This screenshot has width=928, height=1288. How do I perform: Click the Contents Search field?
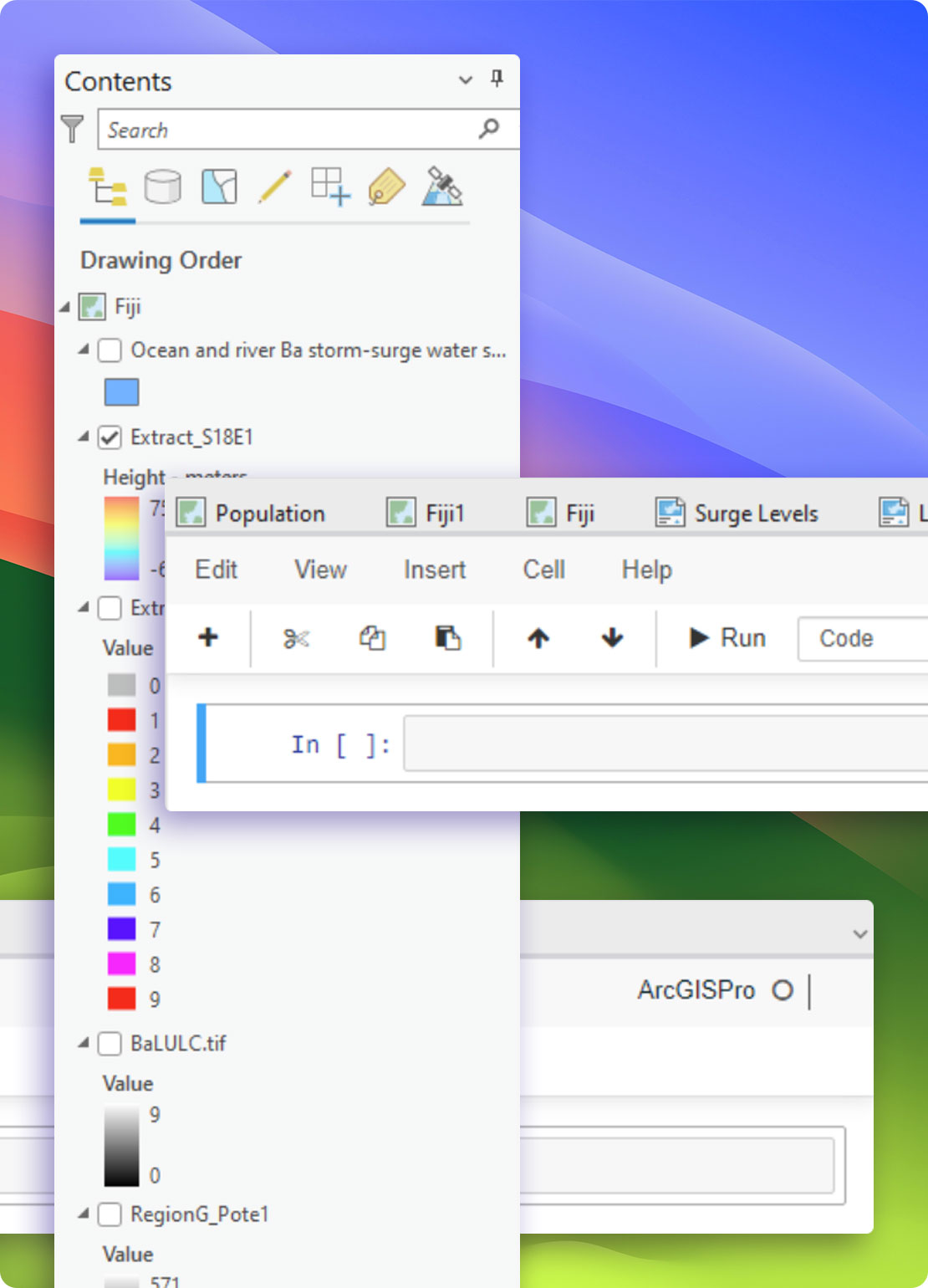click(x=288, y=130)
